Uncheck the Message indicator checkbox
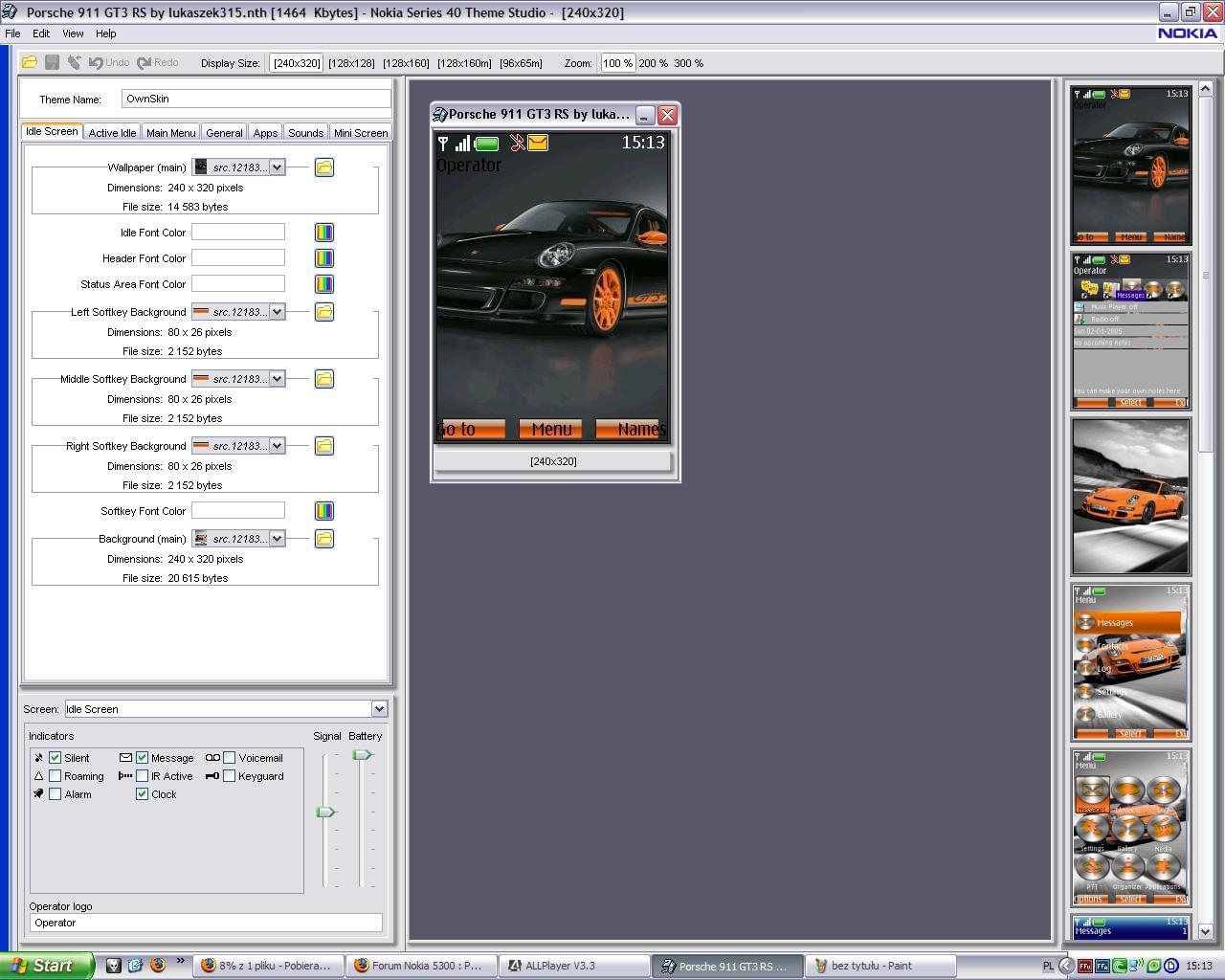Viewport: 1225px width, 980px height. pyautogui.click(x=142, y=758)
